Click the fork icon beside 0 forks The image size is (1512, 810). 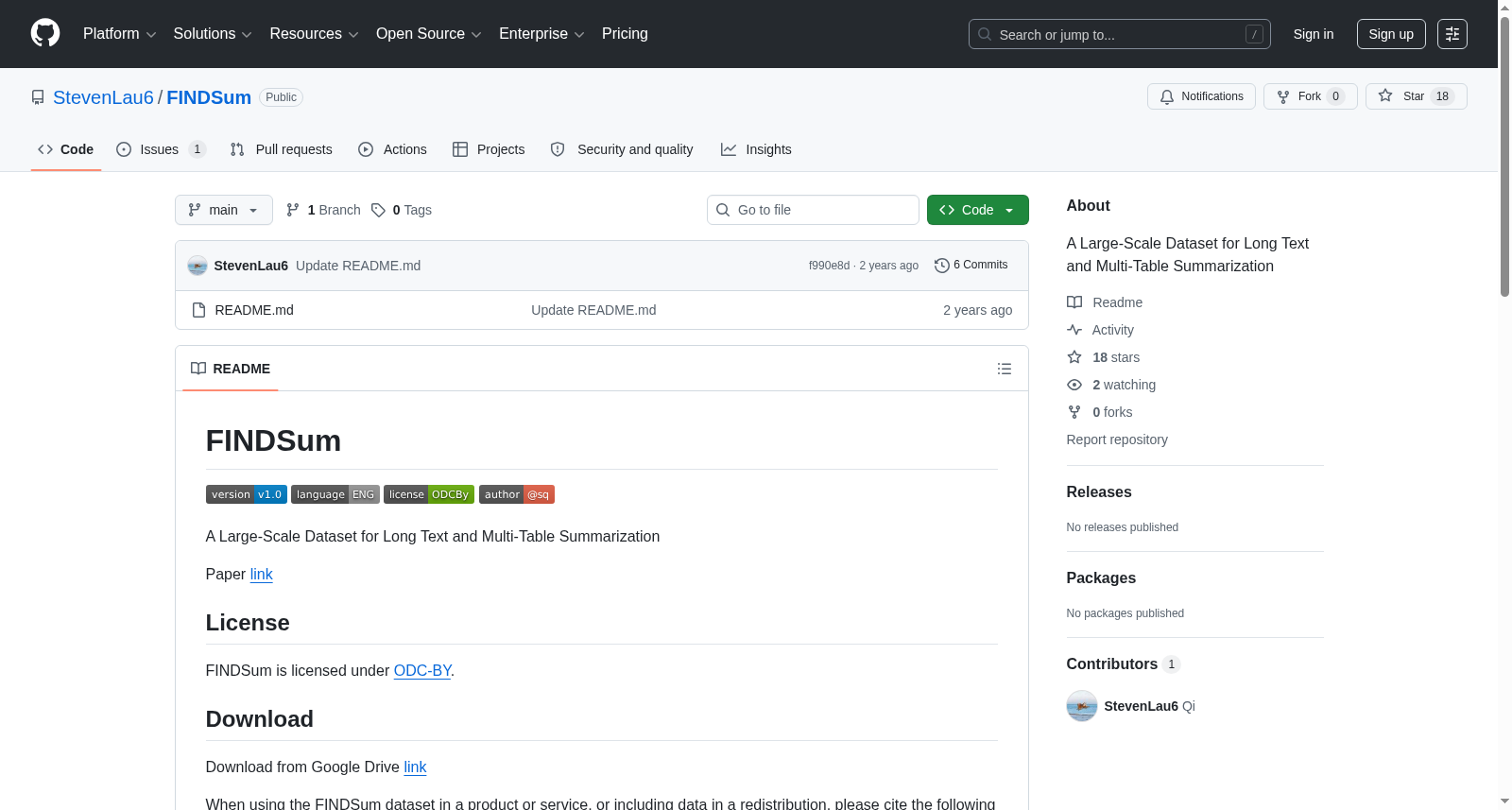(1074, 412)
